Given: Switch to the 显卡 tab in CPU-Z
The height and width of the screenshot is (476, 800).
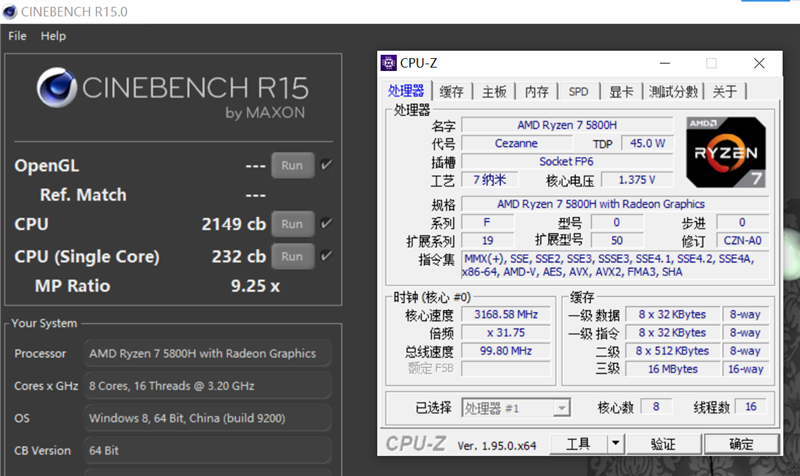Looking at the screenshot, I should tap(621, 92).
